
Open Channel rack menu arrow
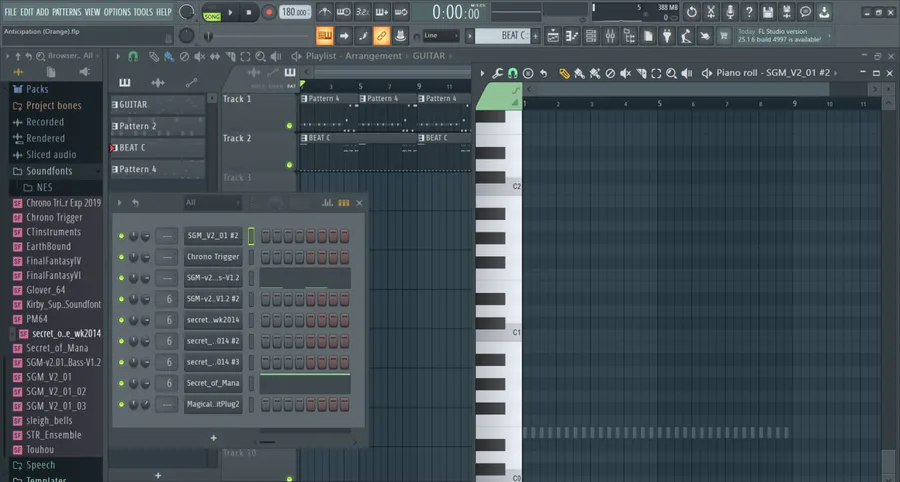click(x=119, y=203)
